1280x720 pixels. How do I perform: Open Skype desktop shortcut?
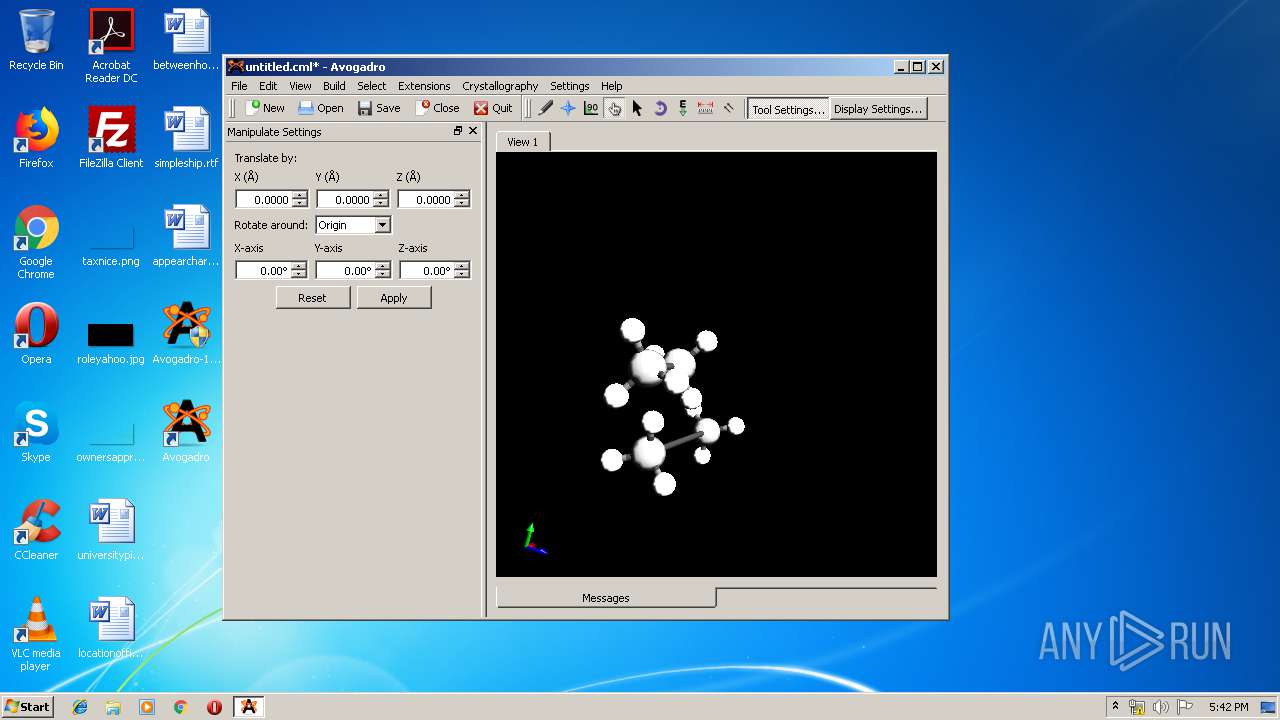36,433
